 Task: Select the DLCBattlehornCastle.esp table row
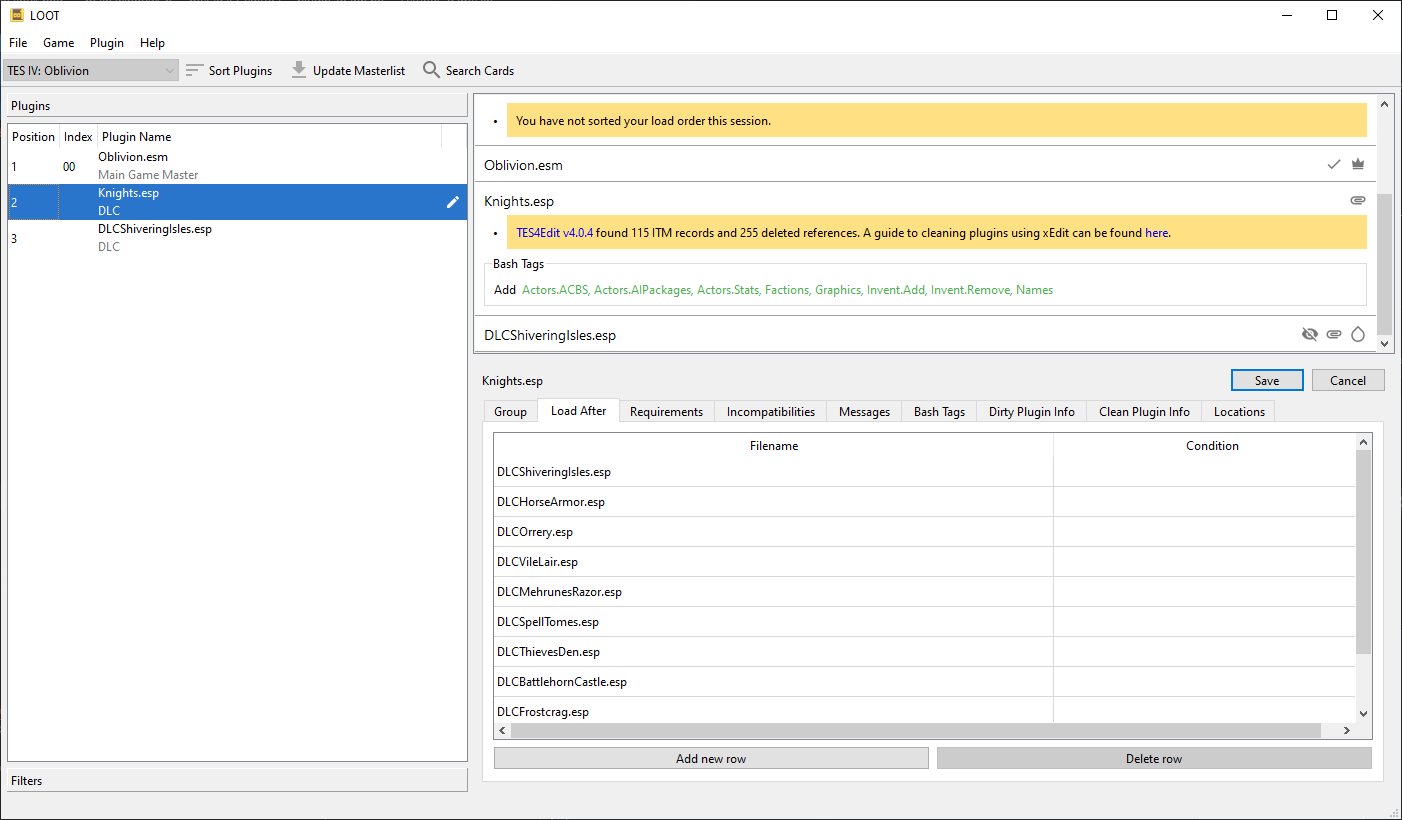pos(925,682)
